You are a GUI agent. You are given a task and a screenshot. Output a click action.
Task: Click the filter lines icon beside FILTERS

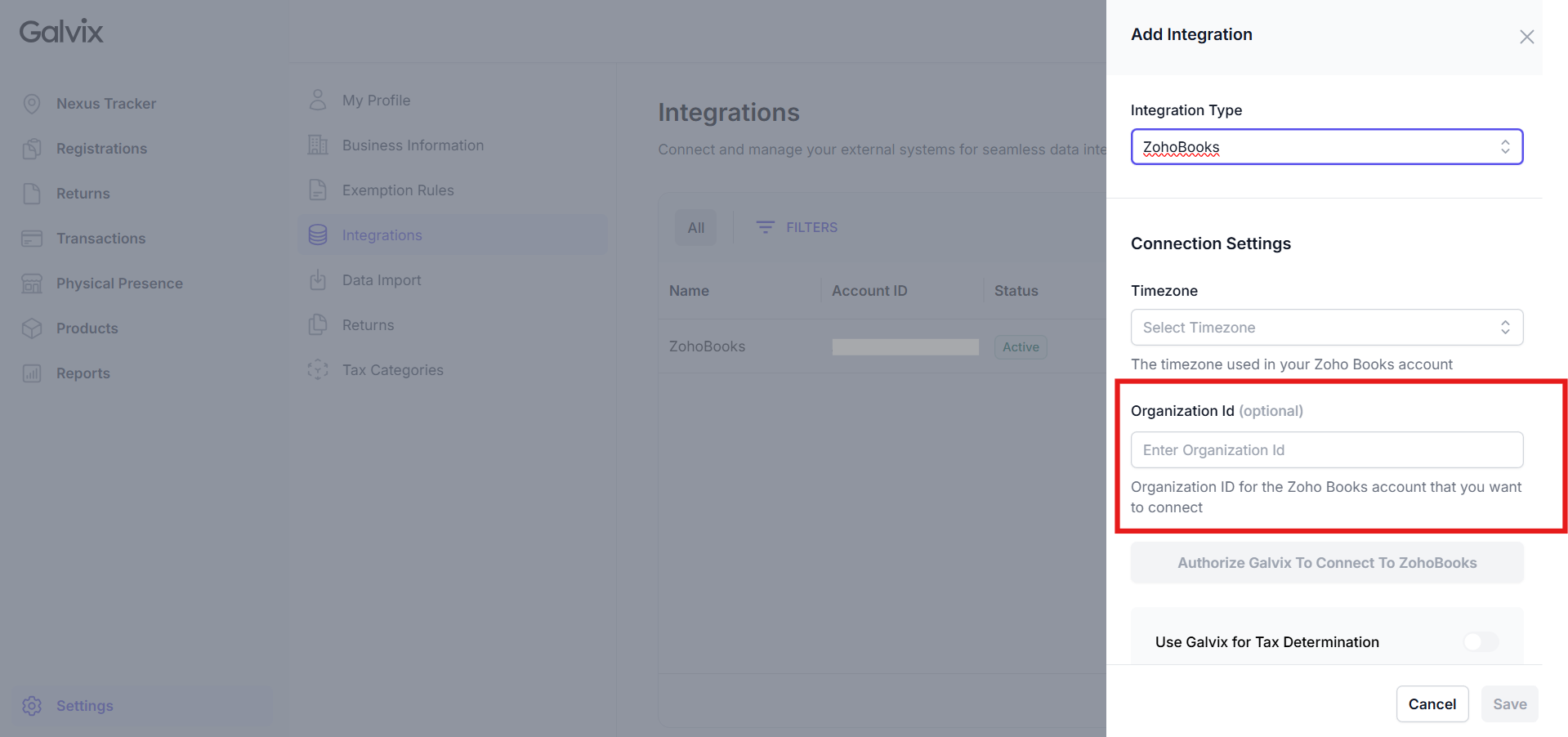coord(765,227)
